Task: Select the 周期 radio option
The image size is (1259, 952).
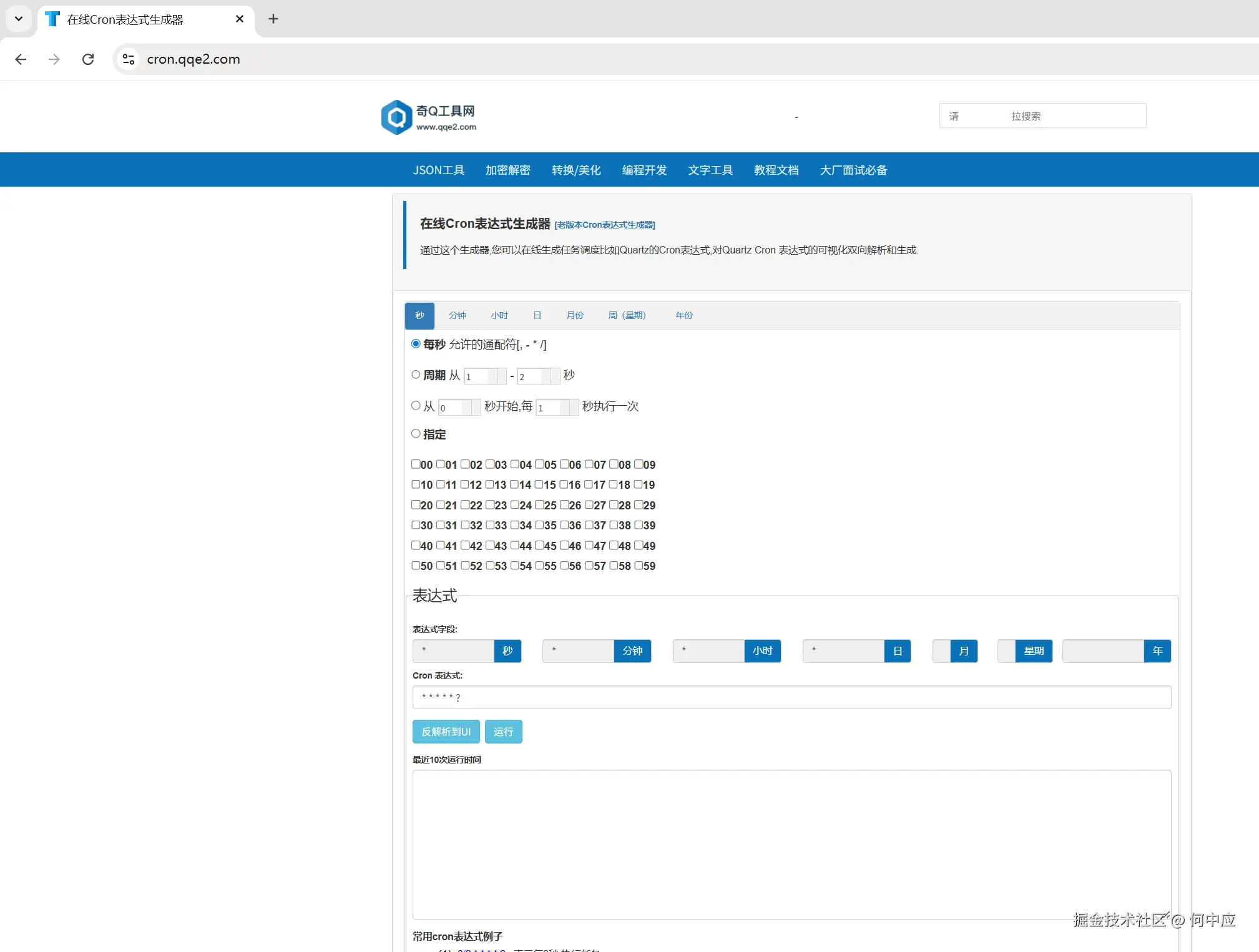Action: click(x=416, y=375)
